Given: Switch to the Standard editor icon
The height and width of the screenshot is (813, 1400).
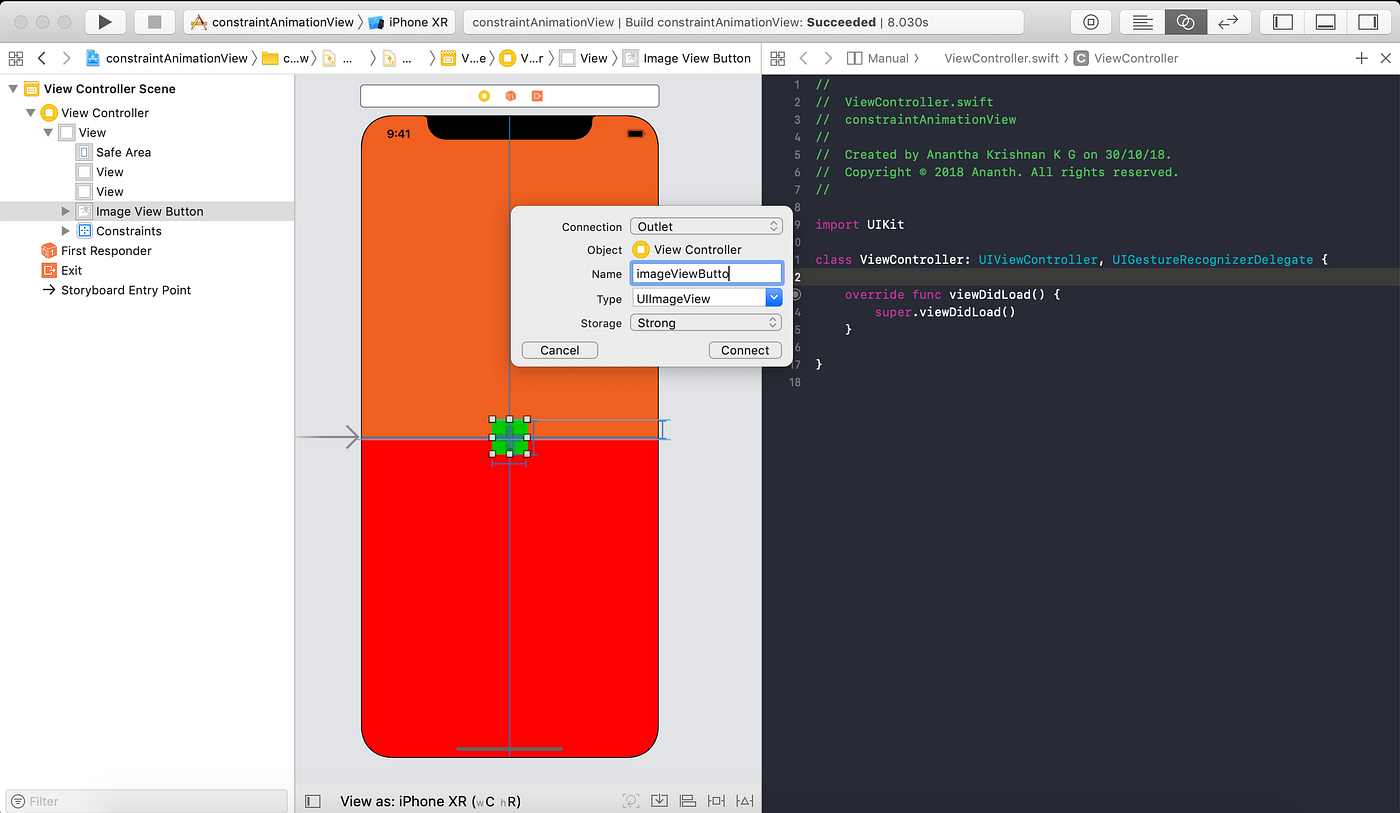Looking at the screenshot, I should (1142, 21).
